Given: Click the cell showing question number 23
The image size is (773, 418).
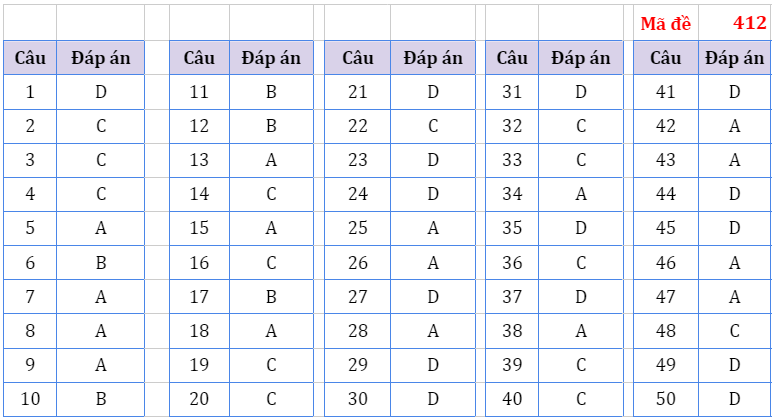Looking at the screenshot, I should (358, 160).
